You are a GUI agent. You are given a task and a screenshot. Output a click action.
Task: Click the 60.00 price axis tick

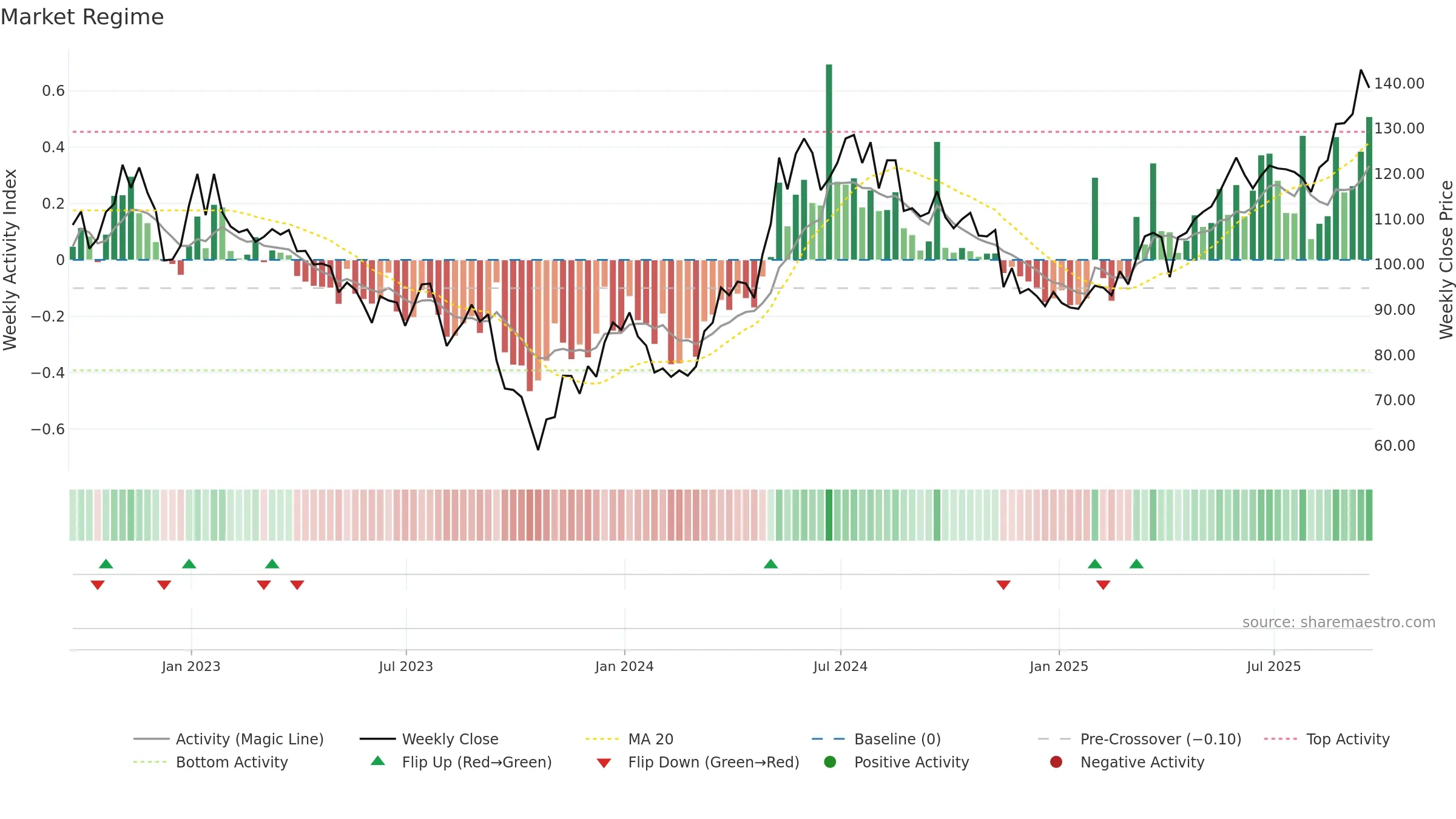(x=1395, y=445)
